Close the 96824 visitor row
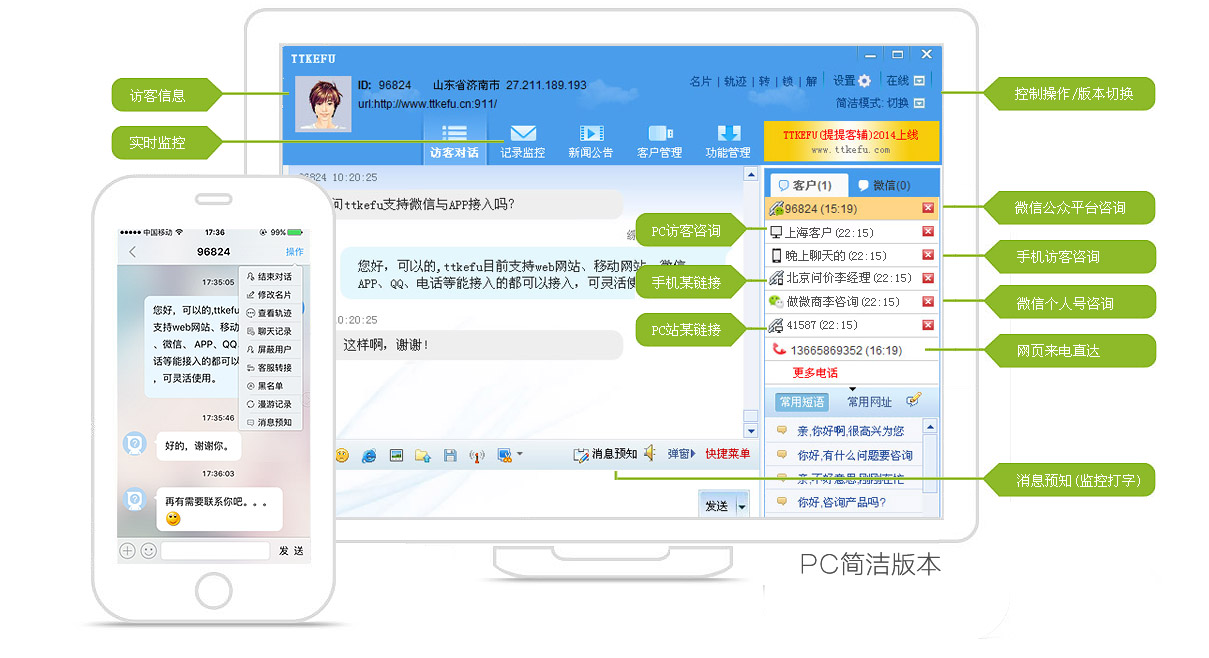This screenshot has width=1209, height=658. 928,208
